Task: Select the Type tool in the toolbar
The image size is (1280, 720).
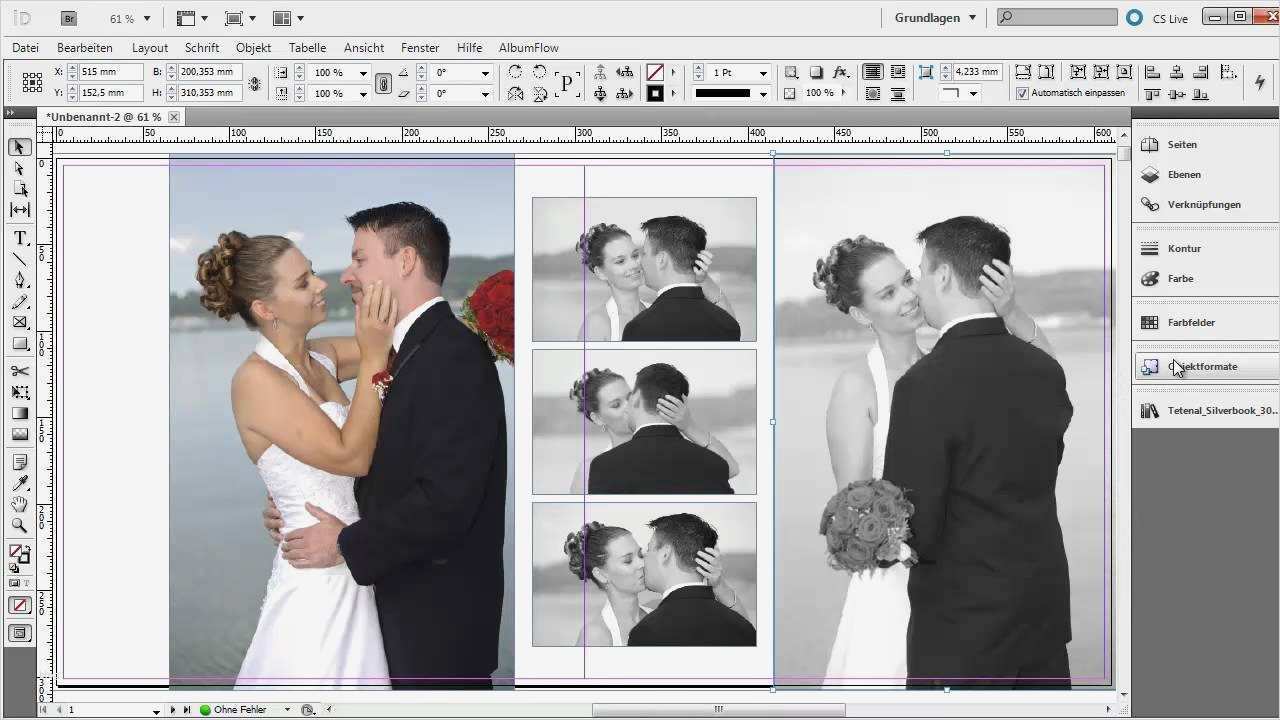Action: (20, 237)
